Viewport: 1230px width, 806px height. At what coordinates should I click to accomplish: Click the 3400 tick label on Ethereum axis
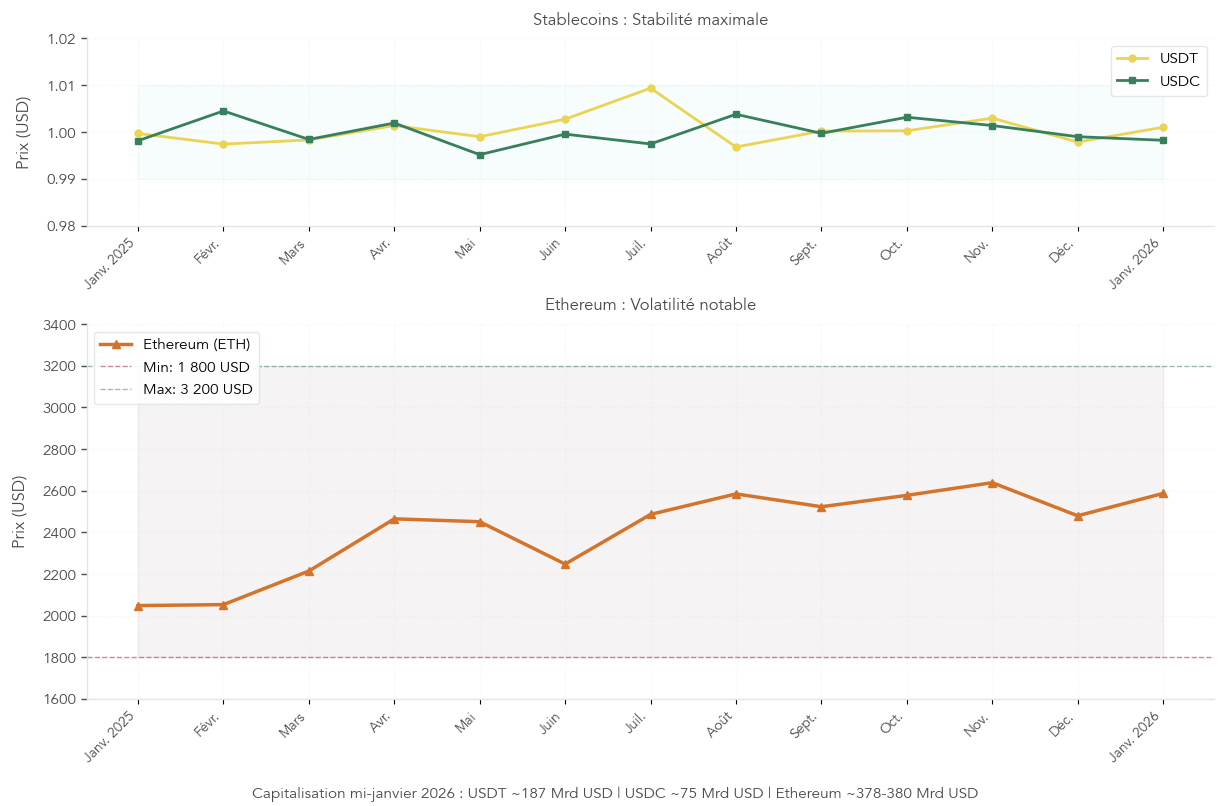[x=60, y=325]
